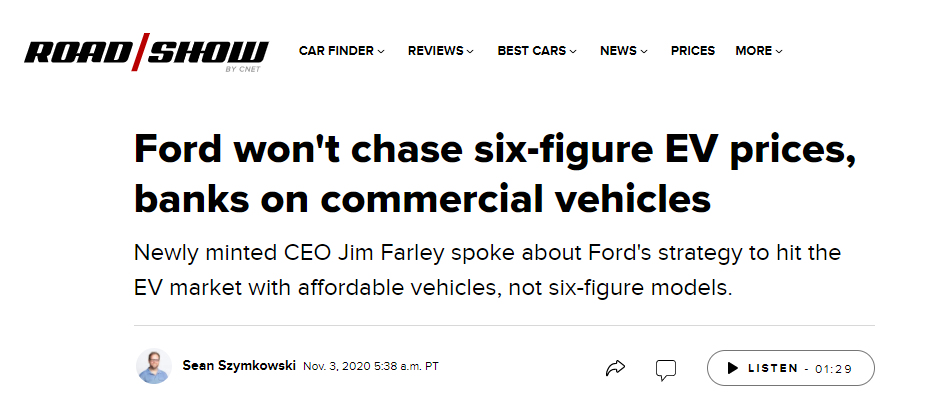Open the Car Finder menu
Screen dimensions: 930x408
[336, 51]
